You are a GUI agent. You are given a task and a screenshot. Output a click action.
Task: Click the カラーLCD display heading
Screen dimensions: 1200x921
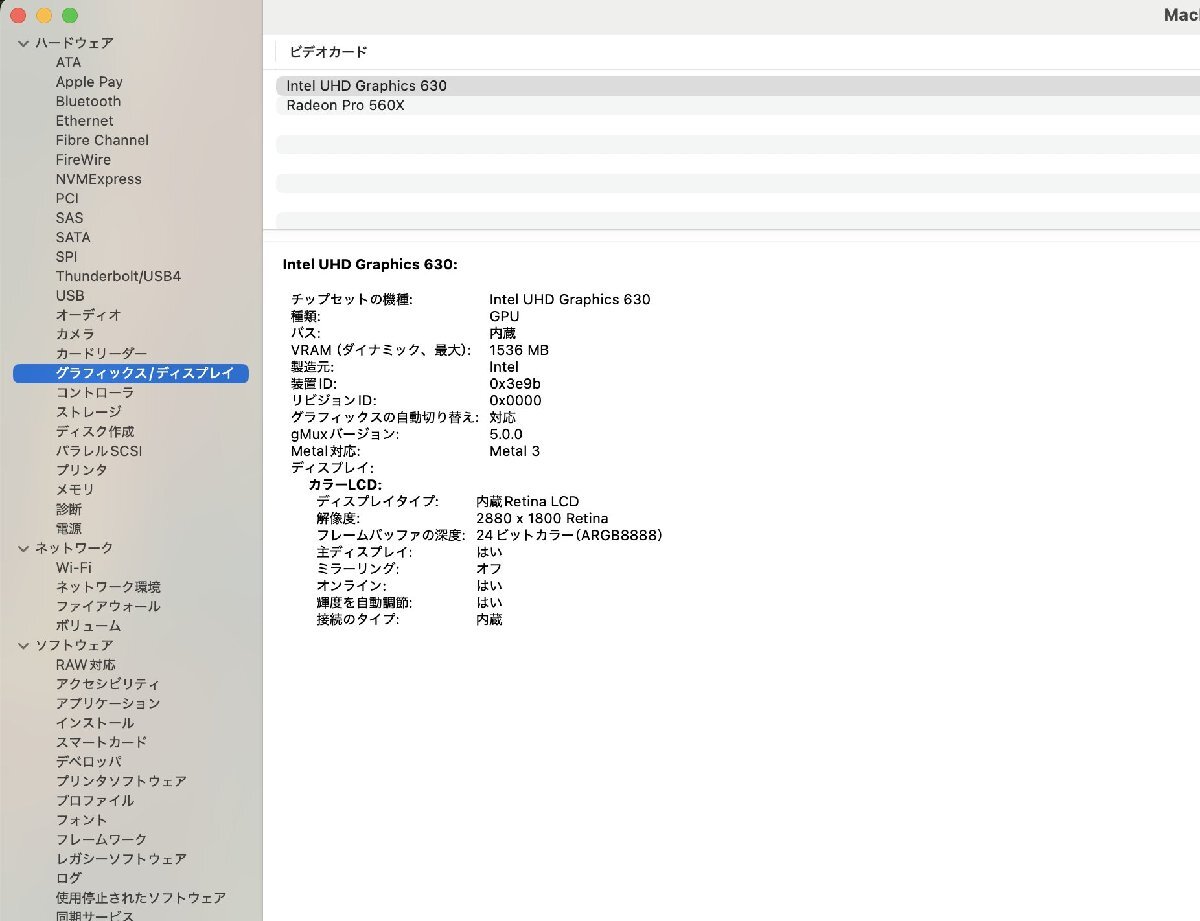tap(345, 485)
